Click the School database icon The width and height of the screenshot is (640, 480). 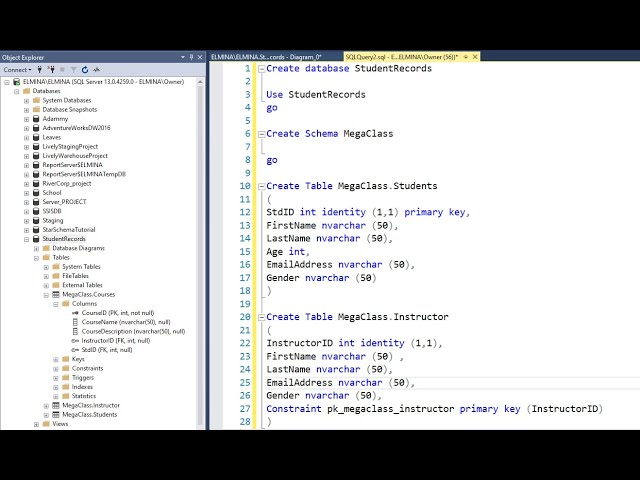(36, 193)
